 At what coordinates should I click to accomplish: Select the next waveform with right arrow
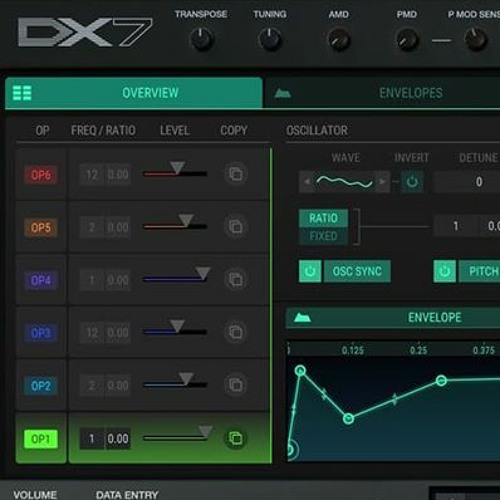382,182
